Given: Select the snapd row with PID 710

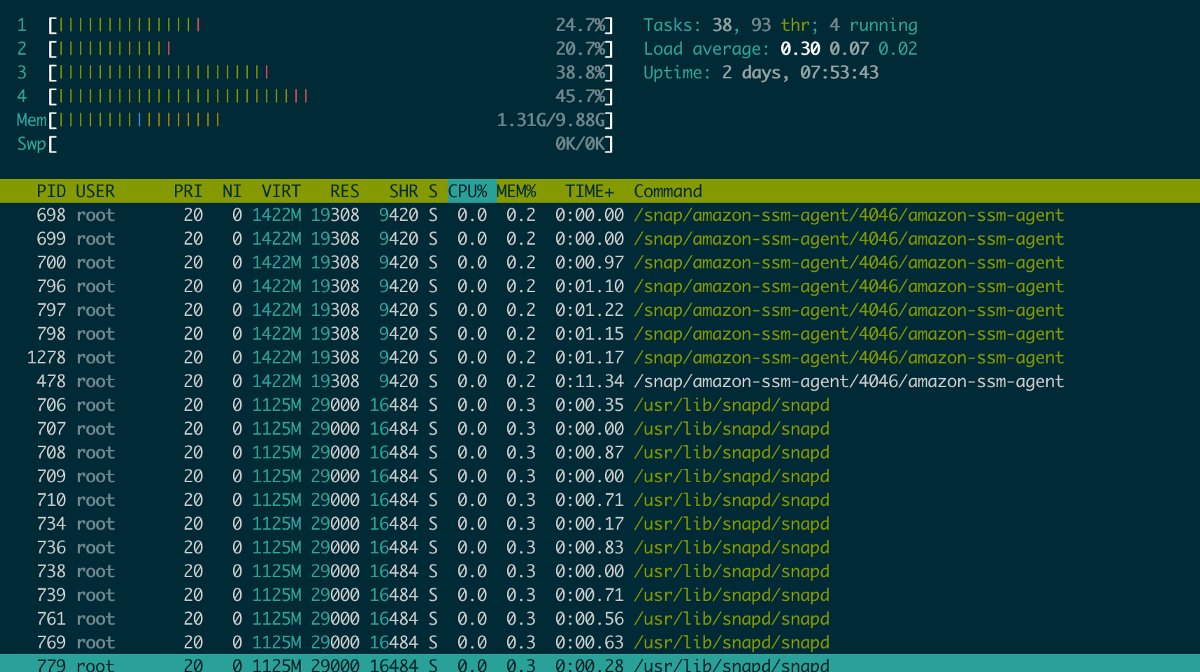Looking at the screenshot, I should tap(600, 500).
